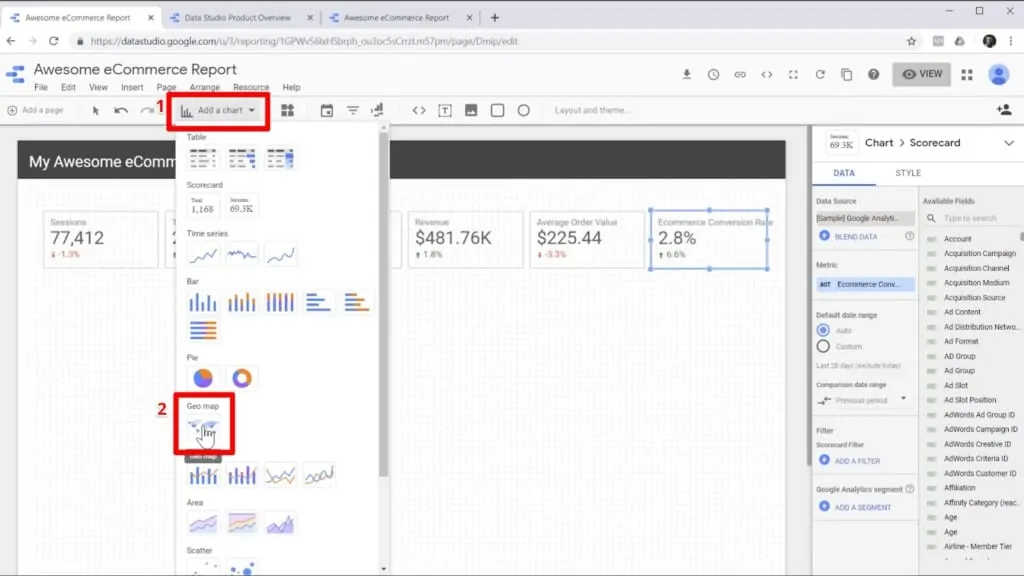Select the first time series chart
This screenshot has height=576, width=1024.
203,255
